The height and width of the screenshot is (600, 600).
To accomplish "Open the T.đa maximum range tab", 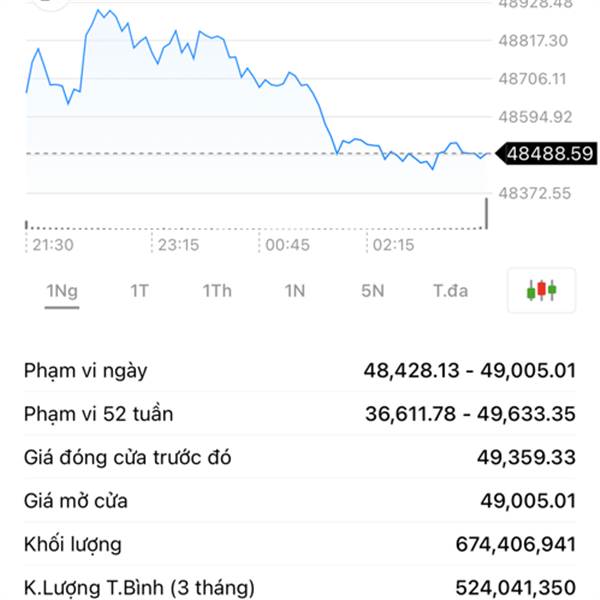I will coord(450,291).
